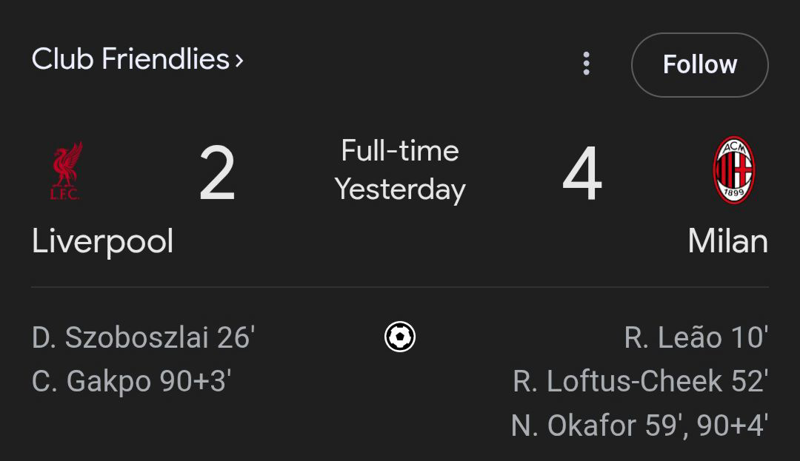
Task: Click the Yesterday match date label
Action: [400, 189]
